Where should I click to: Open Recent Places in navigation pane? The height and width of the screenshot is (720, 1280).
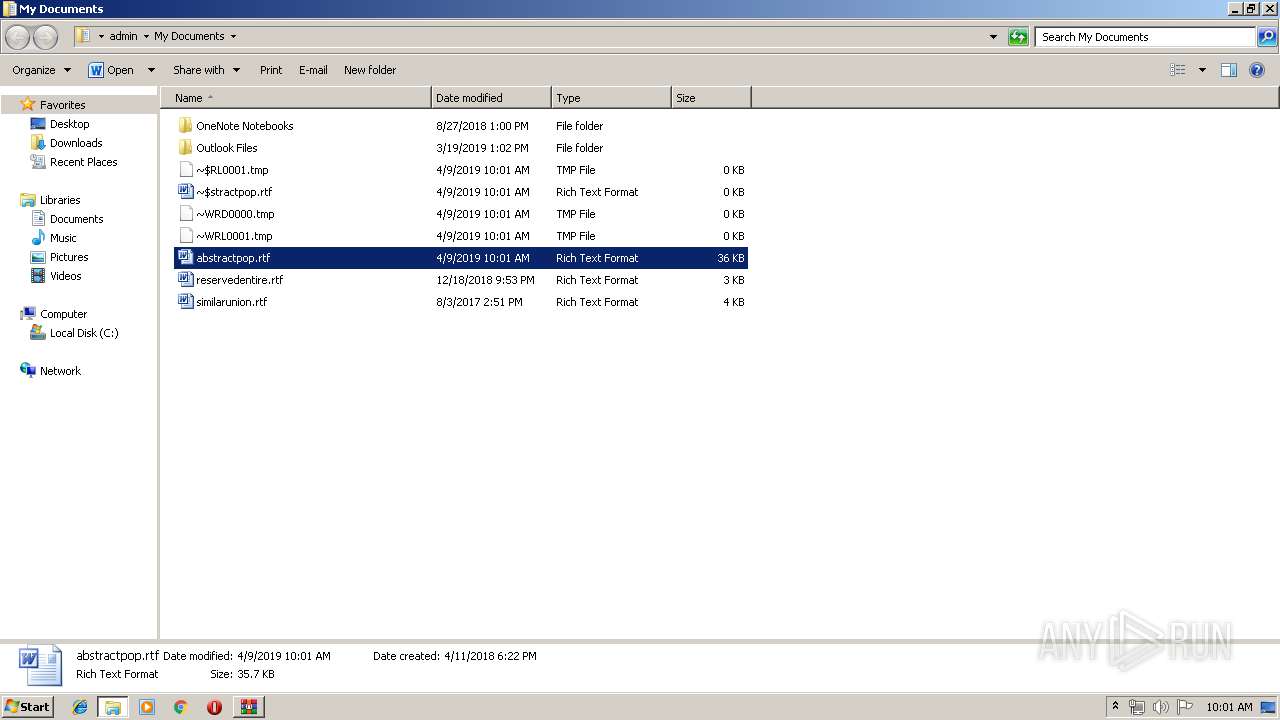pos(83,162)
